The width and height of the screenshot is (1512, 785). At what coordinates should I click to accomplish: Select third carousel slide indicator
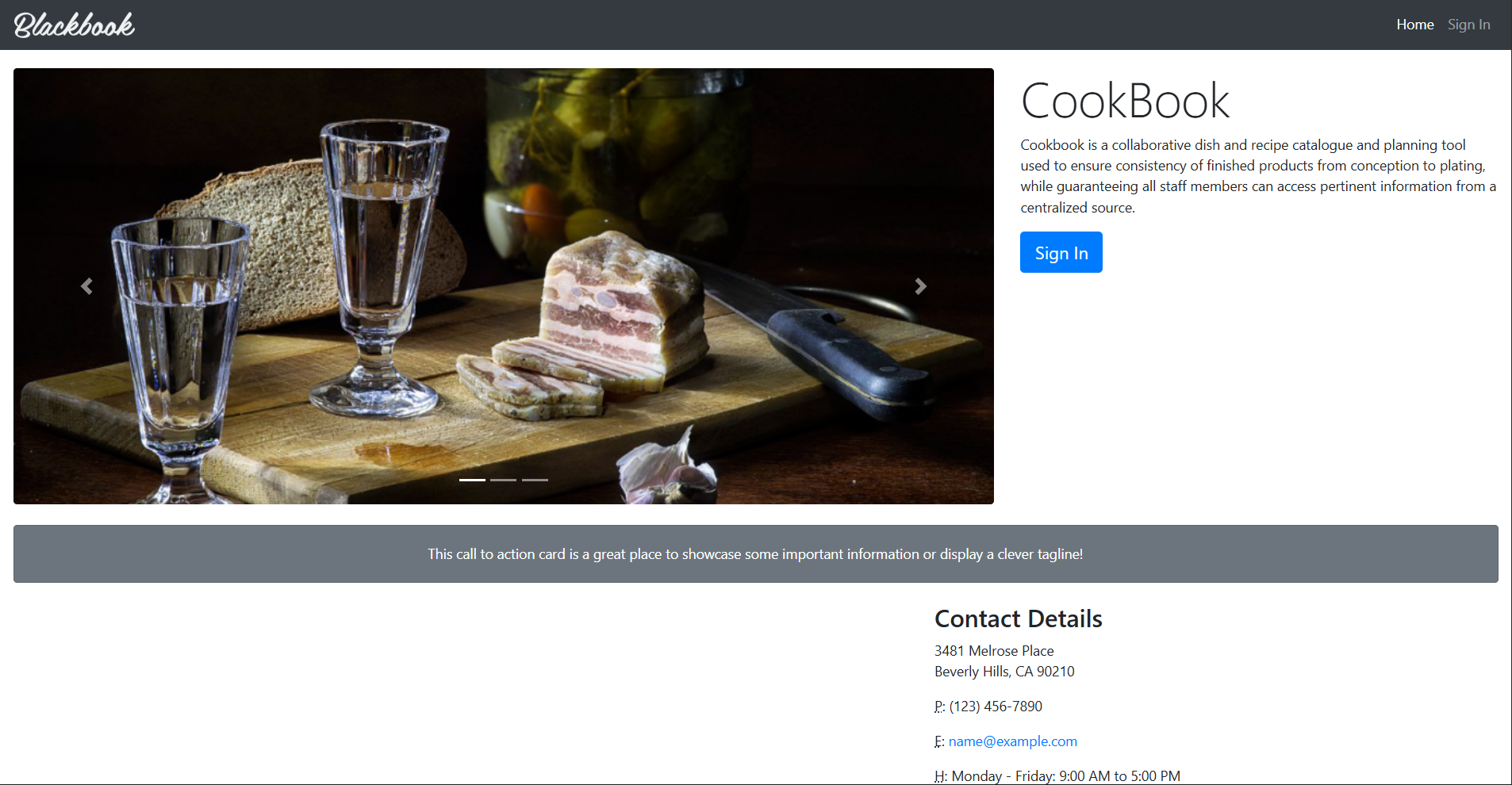click(535, 480)
